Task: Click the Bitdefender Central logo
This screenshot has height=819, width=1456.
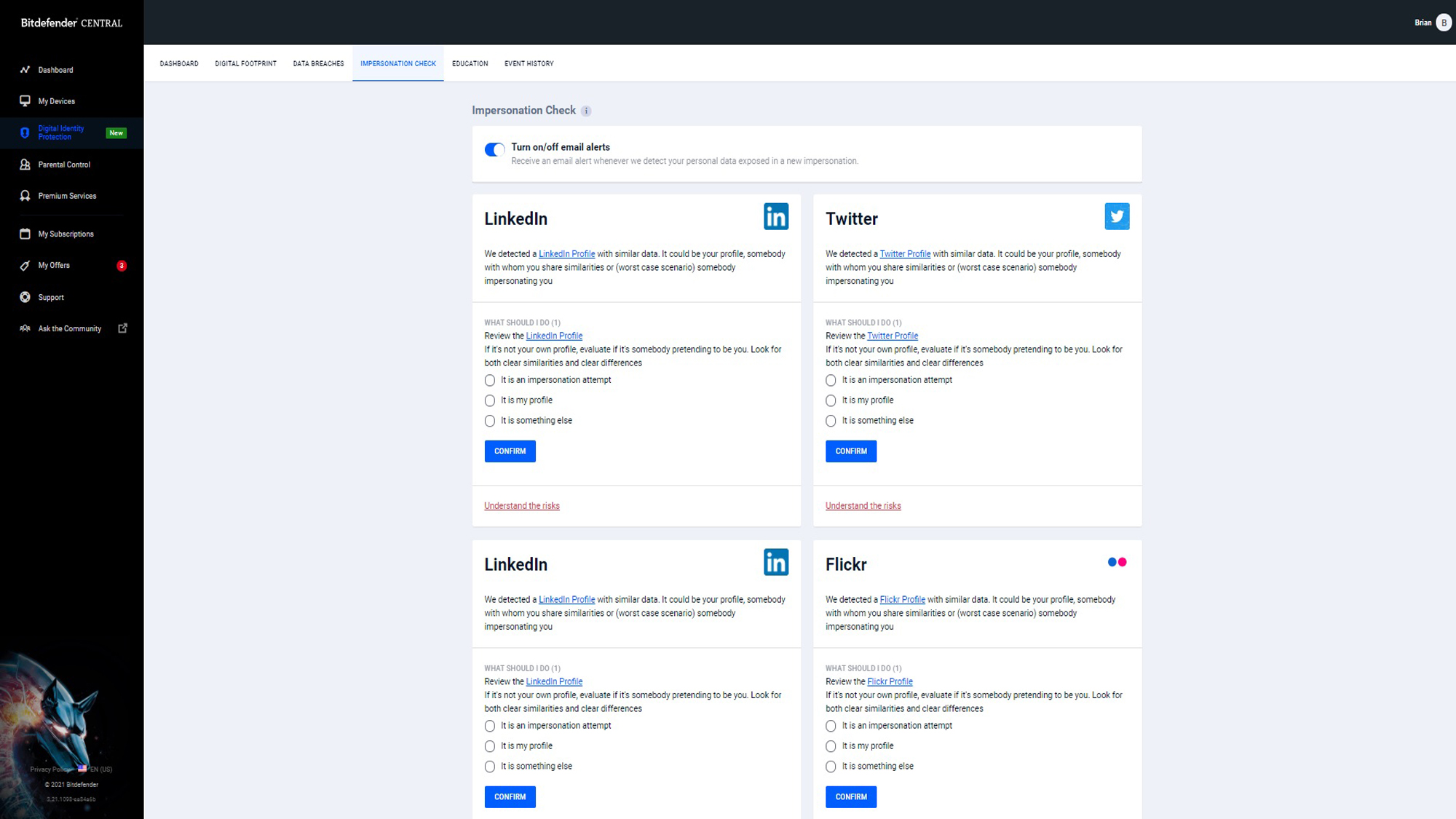Action: [71, 23]
